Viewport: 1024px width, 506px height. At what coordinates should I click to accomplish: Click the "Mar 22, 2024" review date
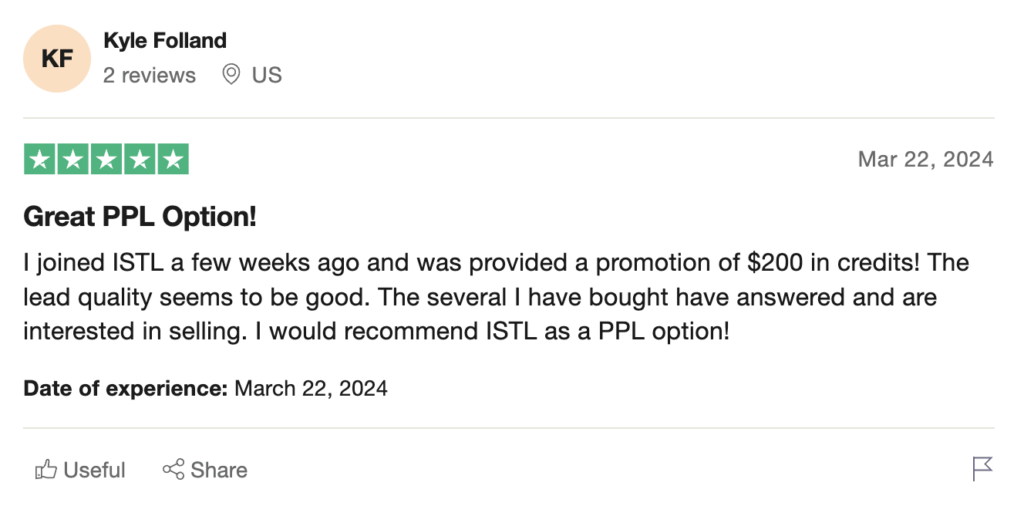(925, 160)
